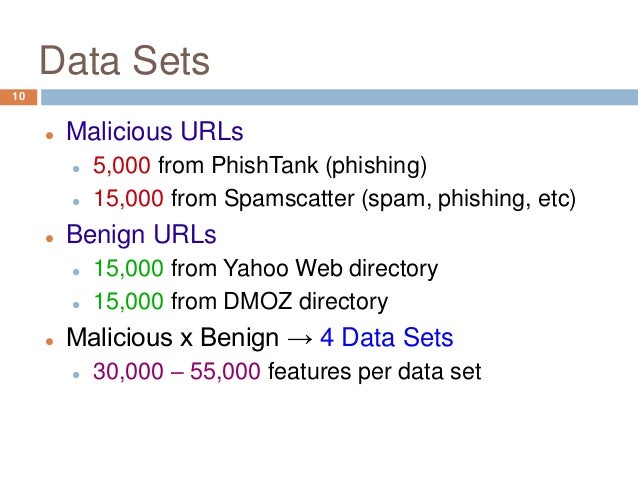The width and height of the screenshot is (638, 479).
Task: Click the sub-bullet before 30,000 – 55,000
Action: pos(77,373)
